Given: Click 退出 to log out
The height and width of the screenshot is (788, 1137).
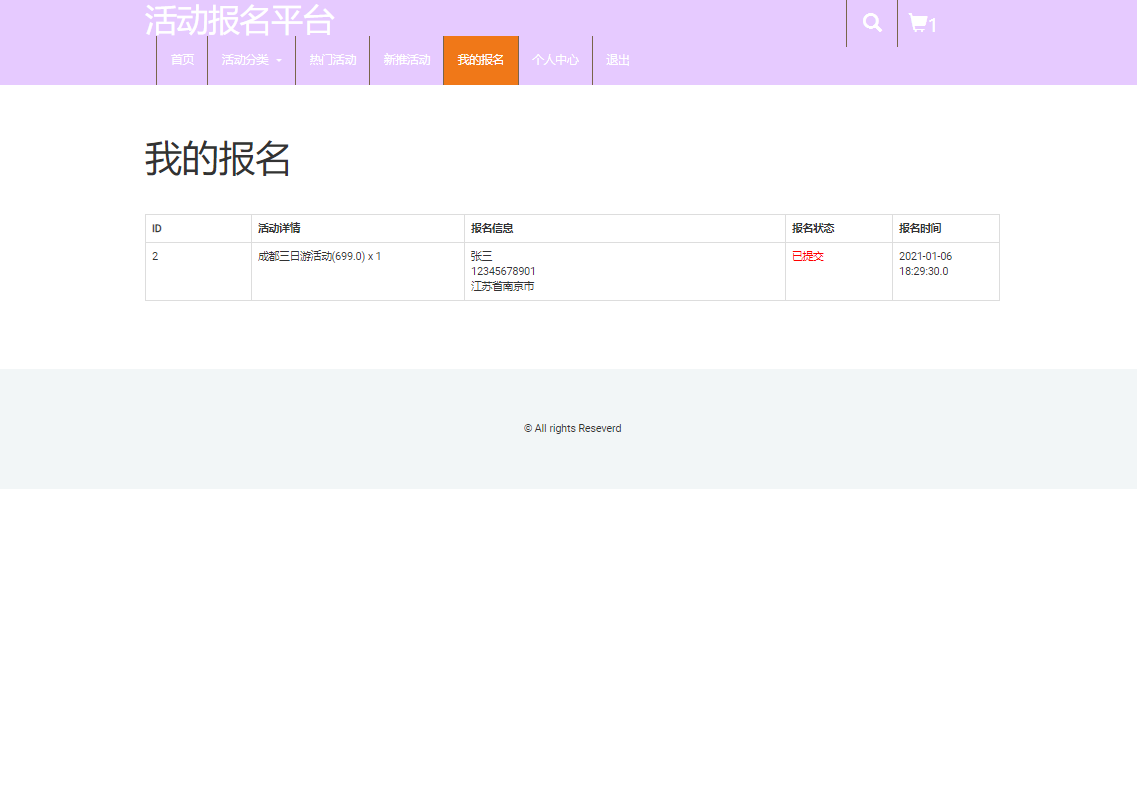Looking at the screenshot, I should pos(617,60).
